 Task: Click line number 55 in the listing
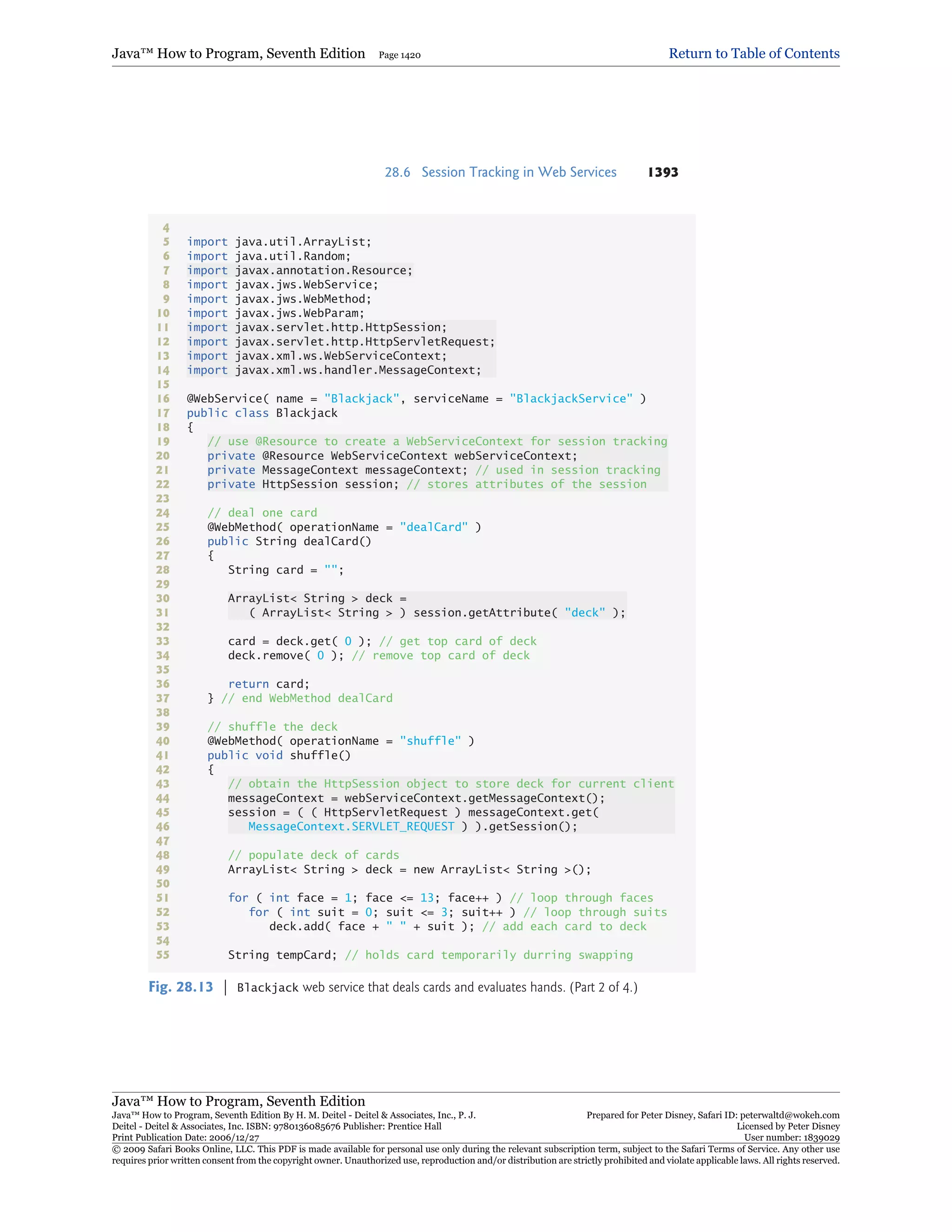(x=163, y=955)
